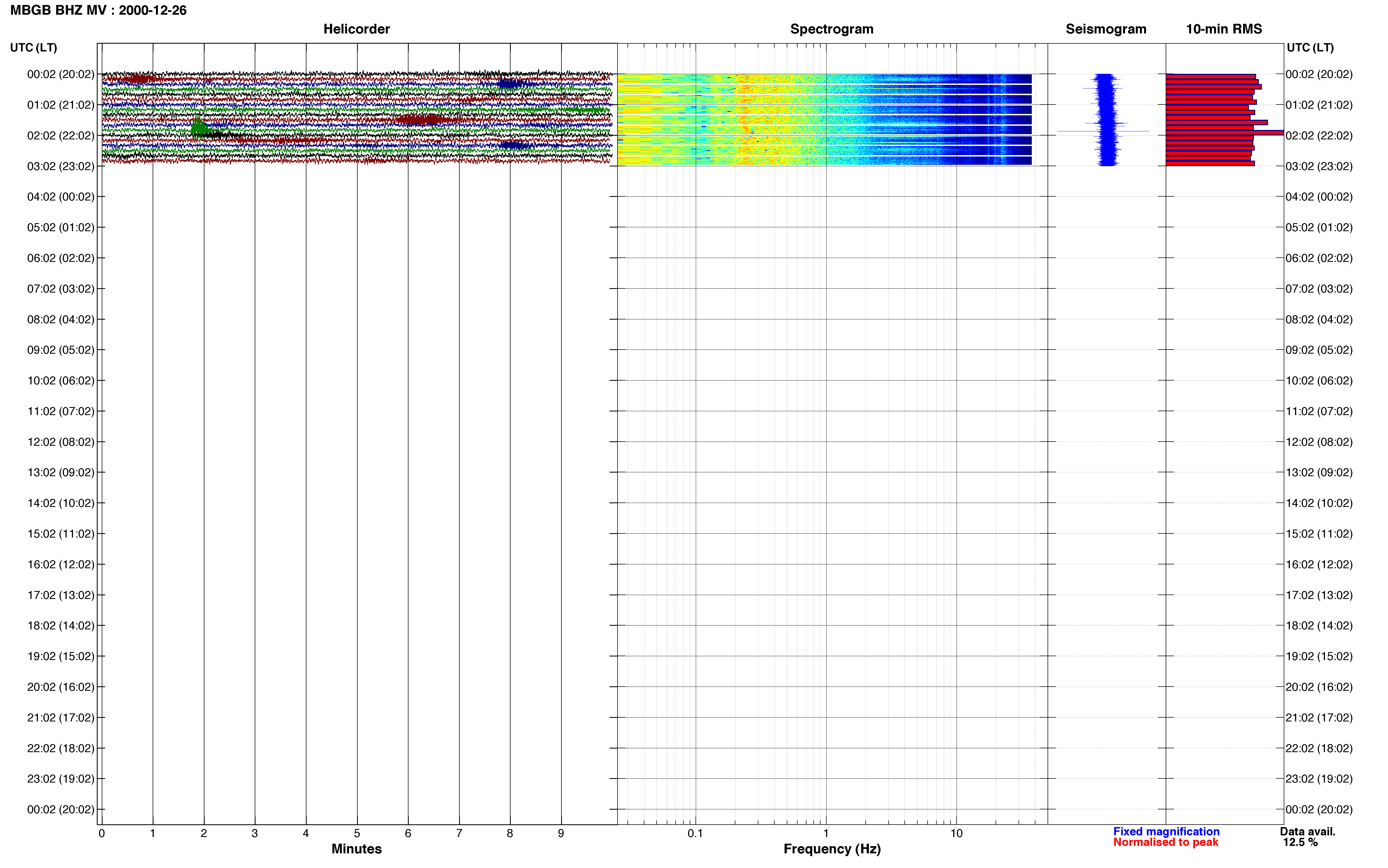Click the Minutes axis label
Viewport: 1388px width, 868px height.
356,849
